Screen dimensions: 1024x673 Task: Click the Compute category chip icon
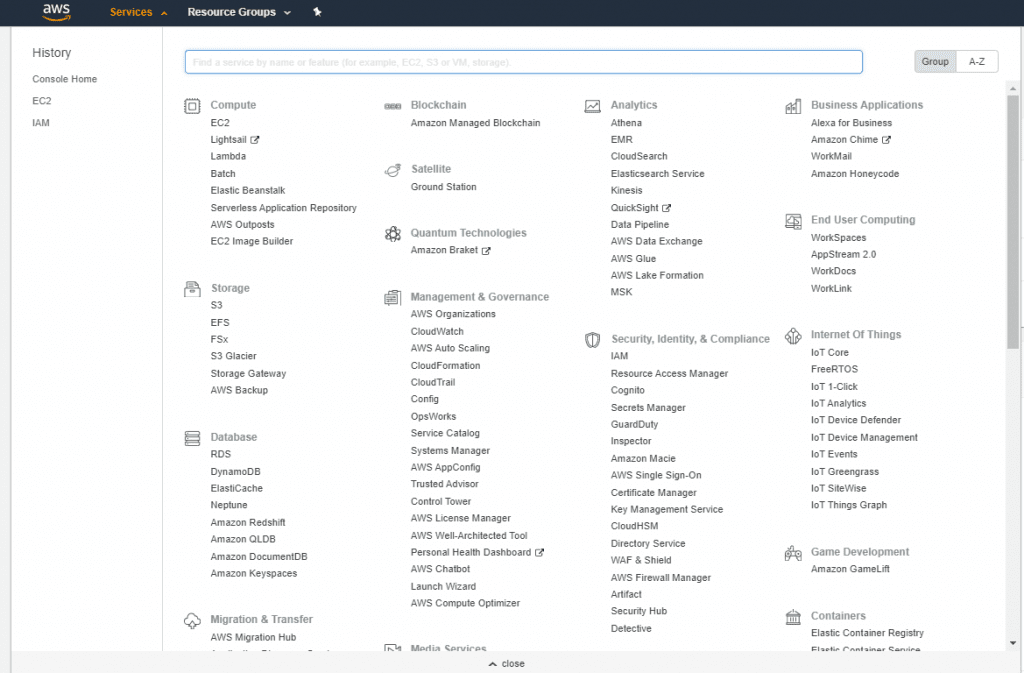point(192,106)
